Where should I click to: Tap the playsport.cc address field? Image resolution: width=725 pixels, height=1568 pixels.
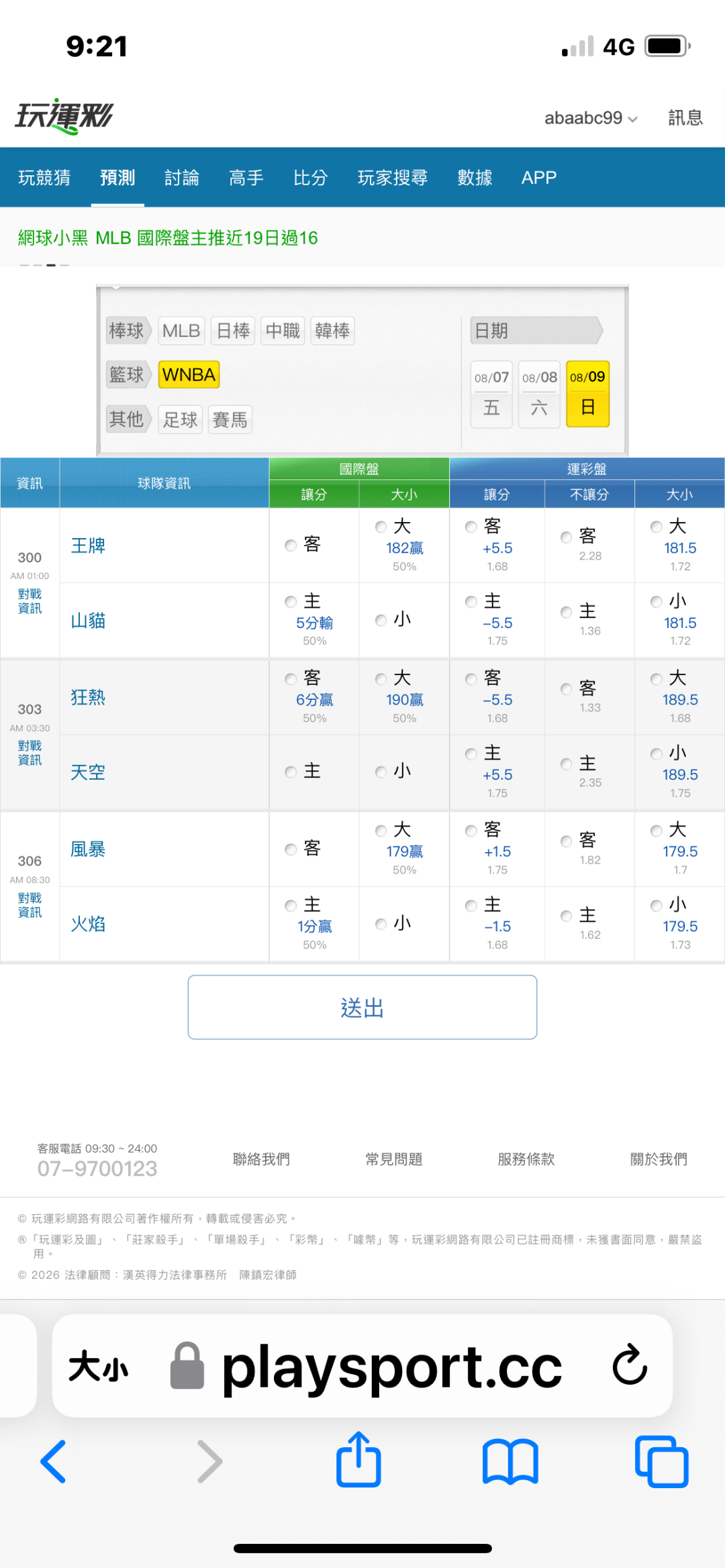click(362, 1366)
